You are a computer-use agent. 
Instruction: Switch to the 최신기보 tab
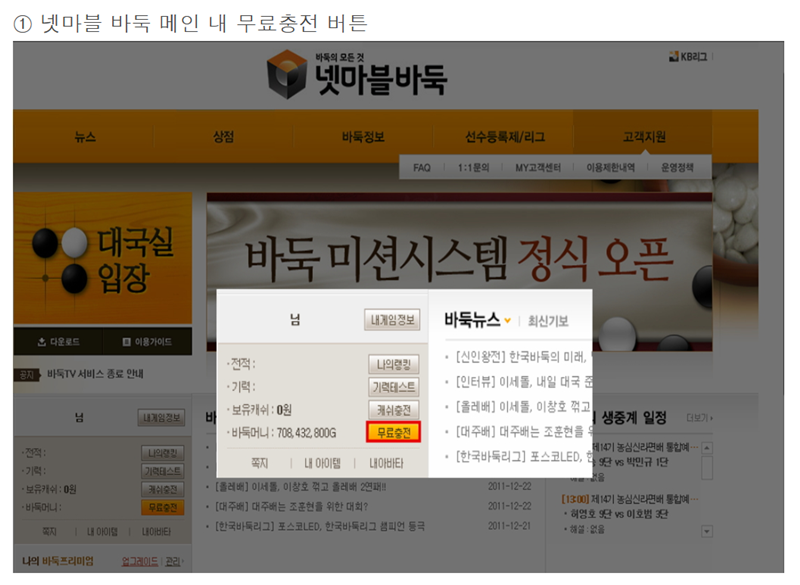548,321
